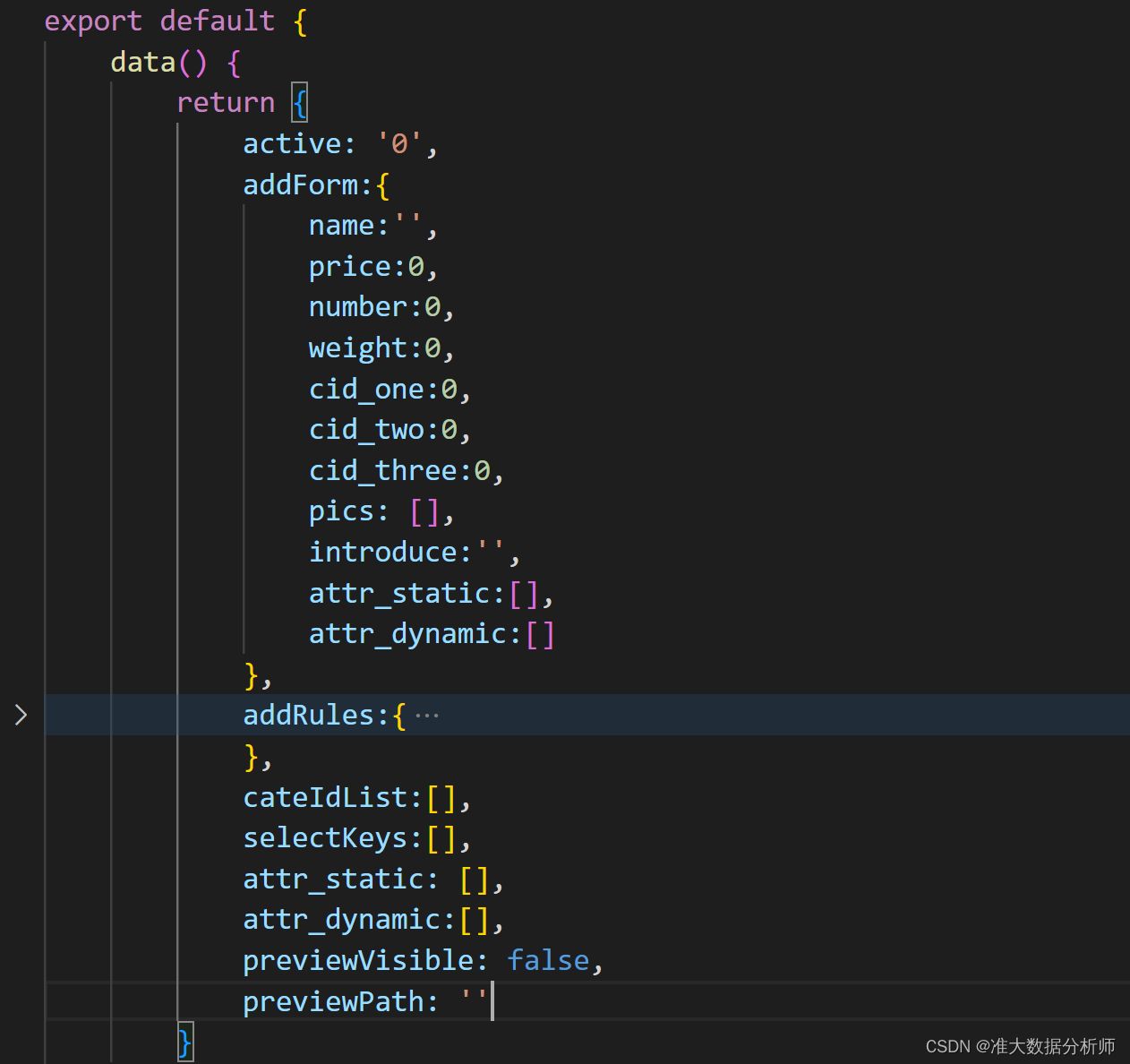The height and width of the screenshot is (1064, 1130).
Task: Click the folded ellipsis after addRules
Action: (x=427, y=716)
